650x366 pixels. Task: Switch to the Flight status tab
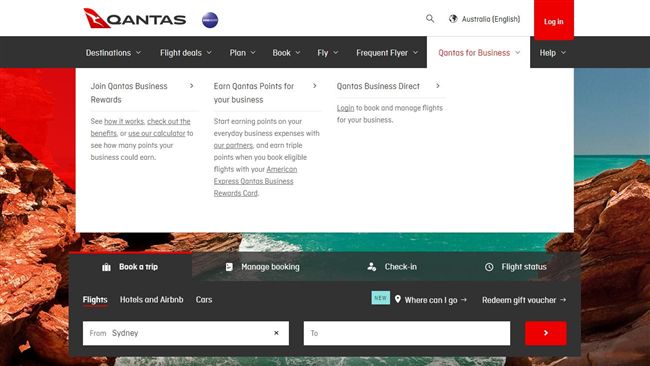coord(515,267)
